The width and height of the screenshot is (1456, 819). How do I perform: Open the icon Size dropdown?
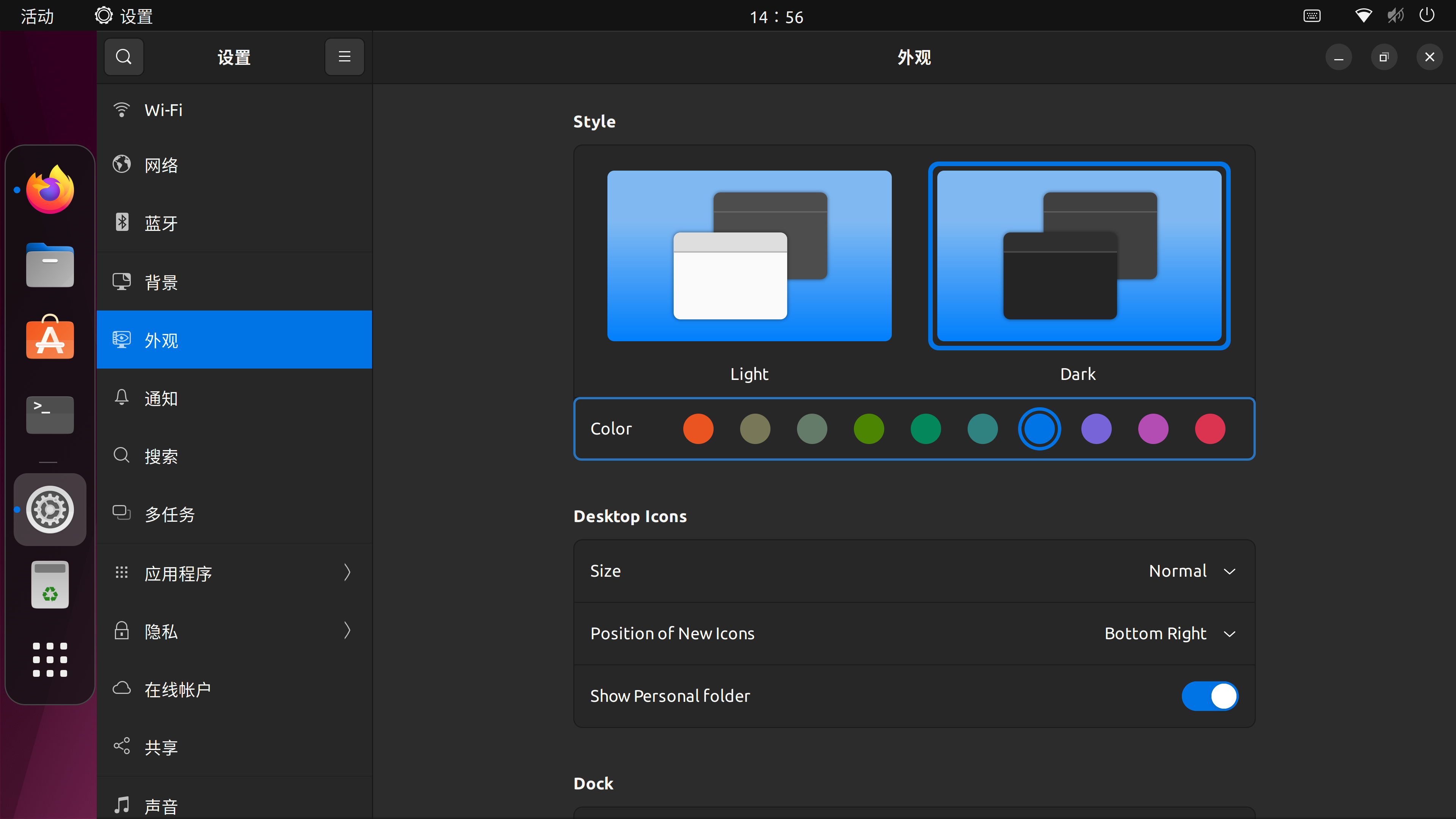[x=1191, y=571]
